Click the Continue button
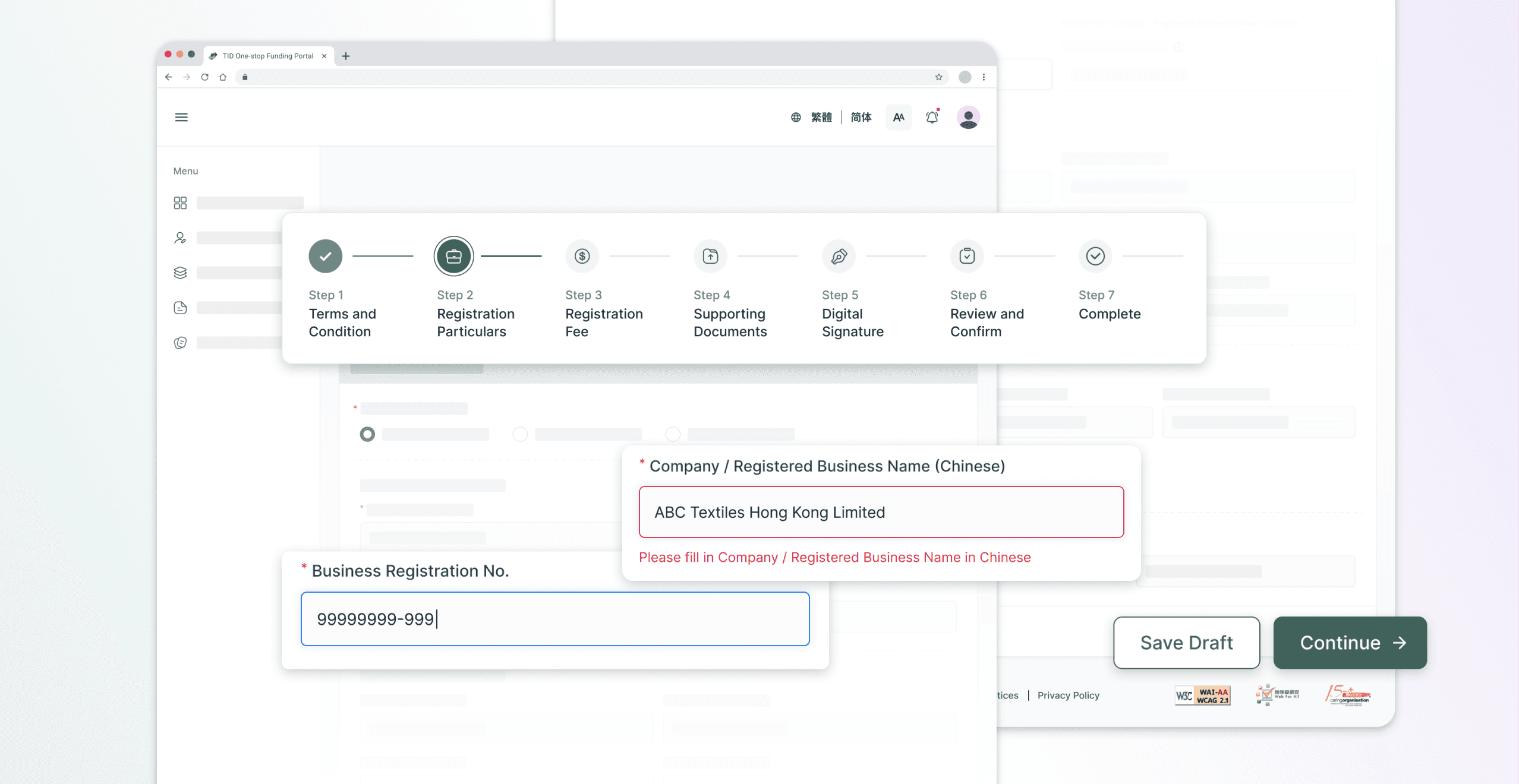1519x784 pixels. tap(1350, 642)
